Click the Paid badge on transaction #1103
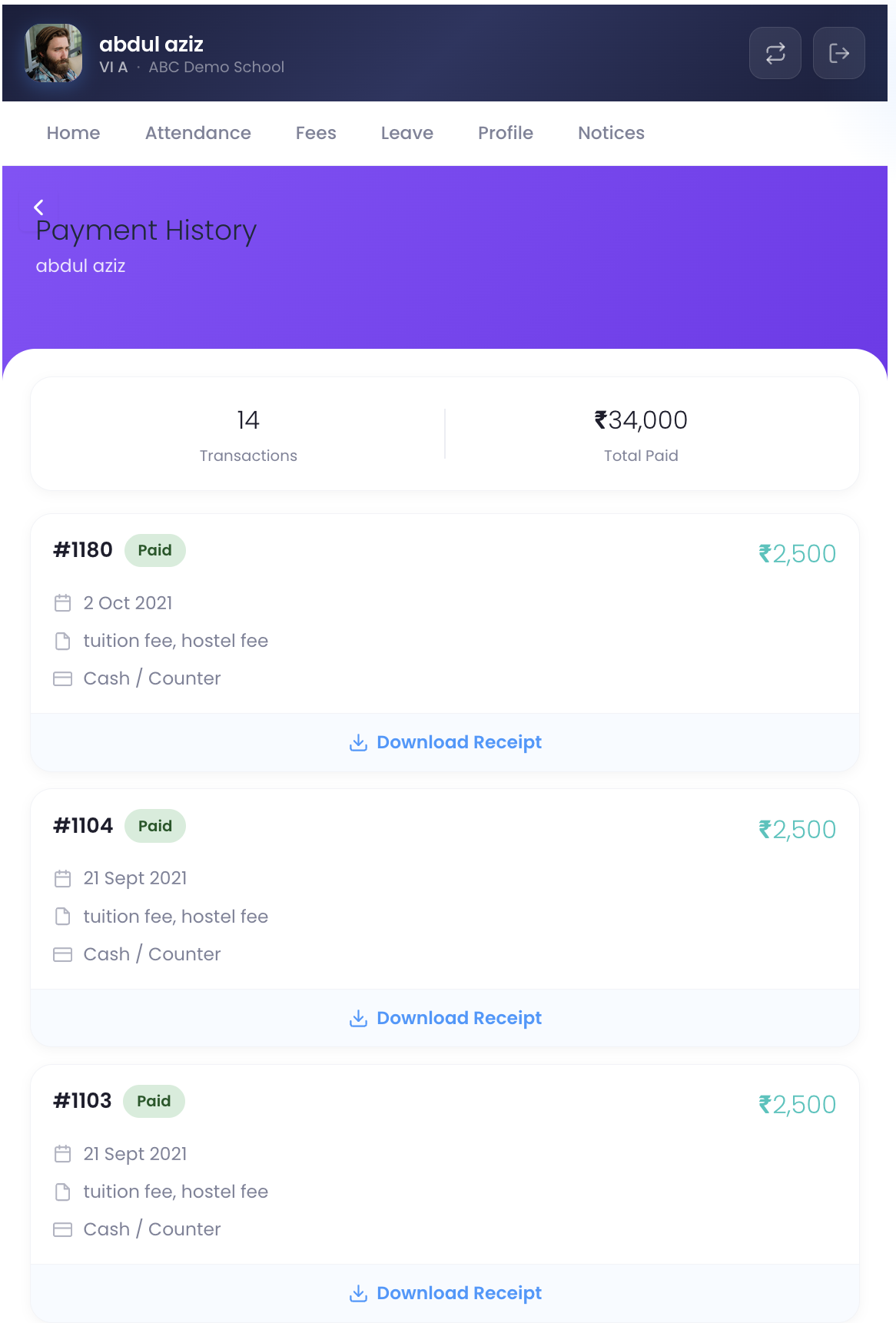The width and height of the screenshot is (896, 1323). point(154,1101)
